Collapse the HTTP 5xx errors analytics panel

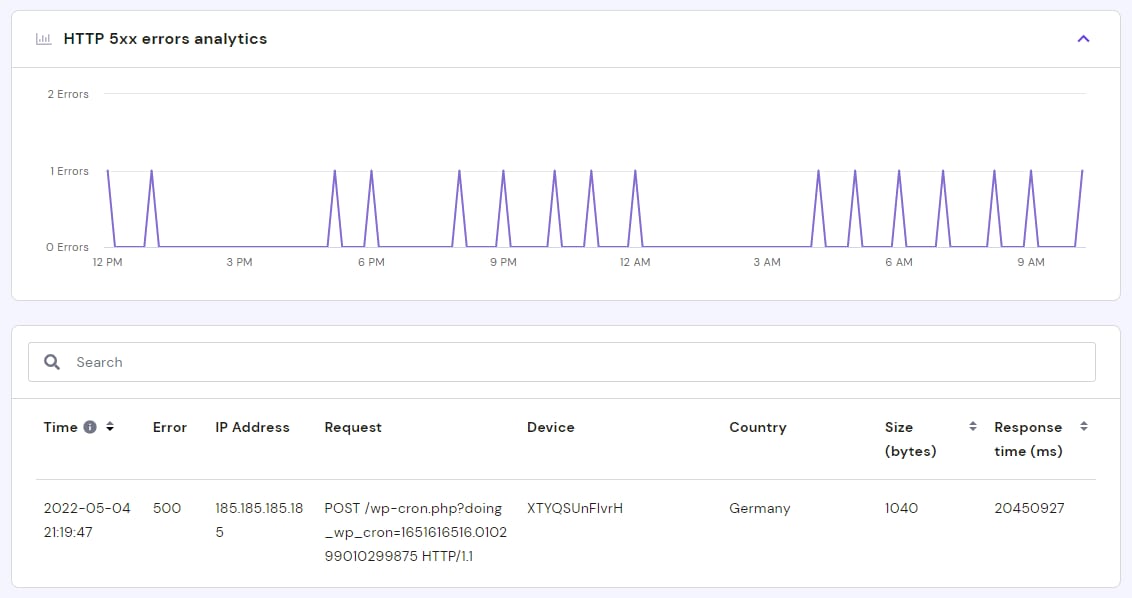click(x=1083, y=39)
